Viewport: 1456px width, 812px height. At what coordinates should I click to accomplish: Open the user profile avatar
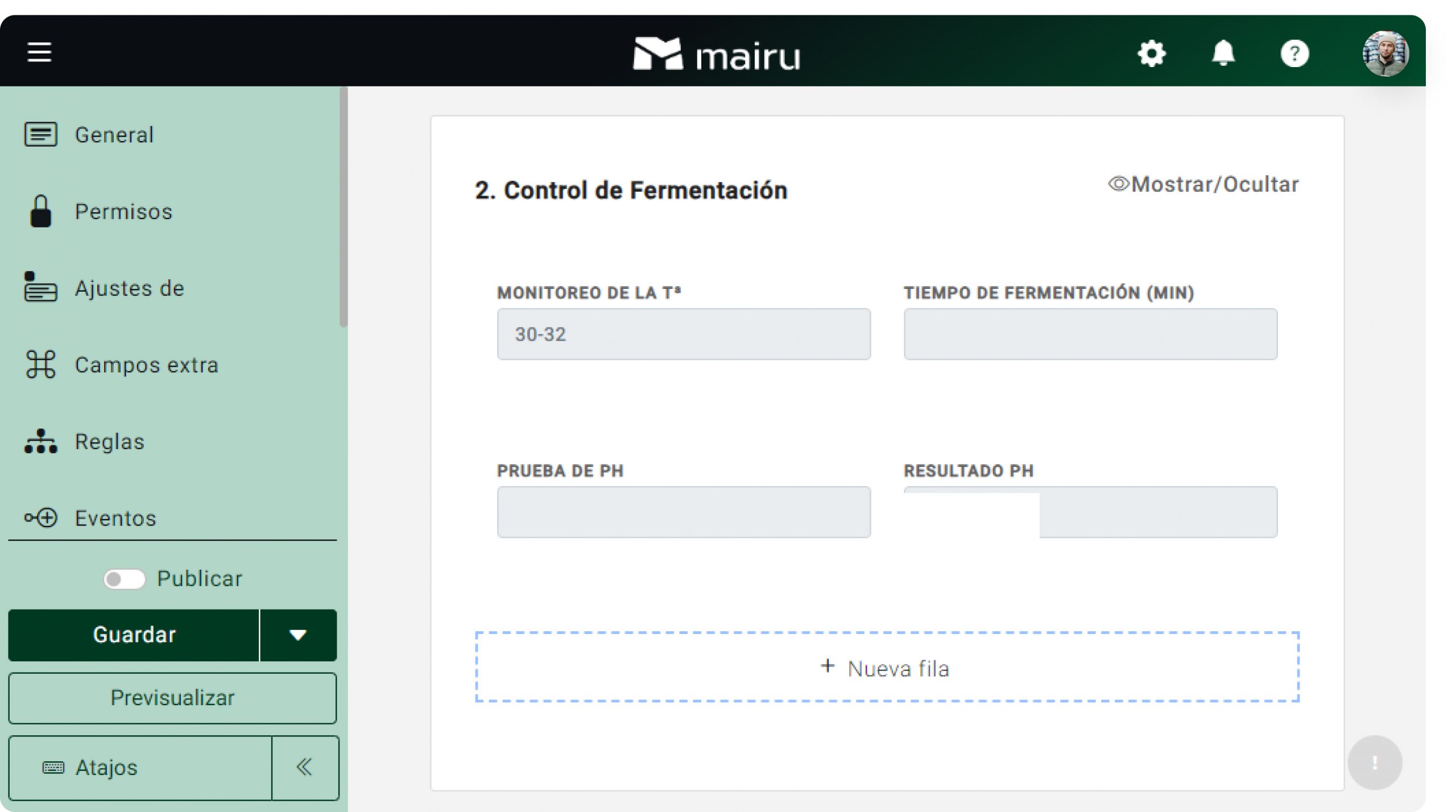1385,54
